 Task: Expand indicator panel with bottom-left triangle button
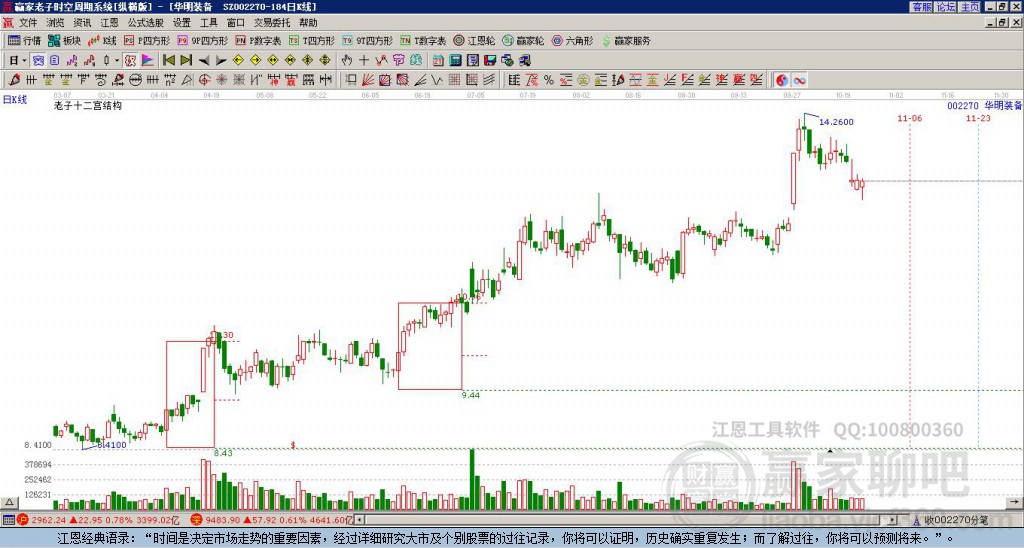click(9, 502)
